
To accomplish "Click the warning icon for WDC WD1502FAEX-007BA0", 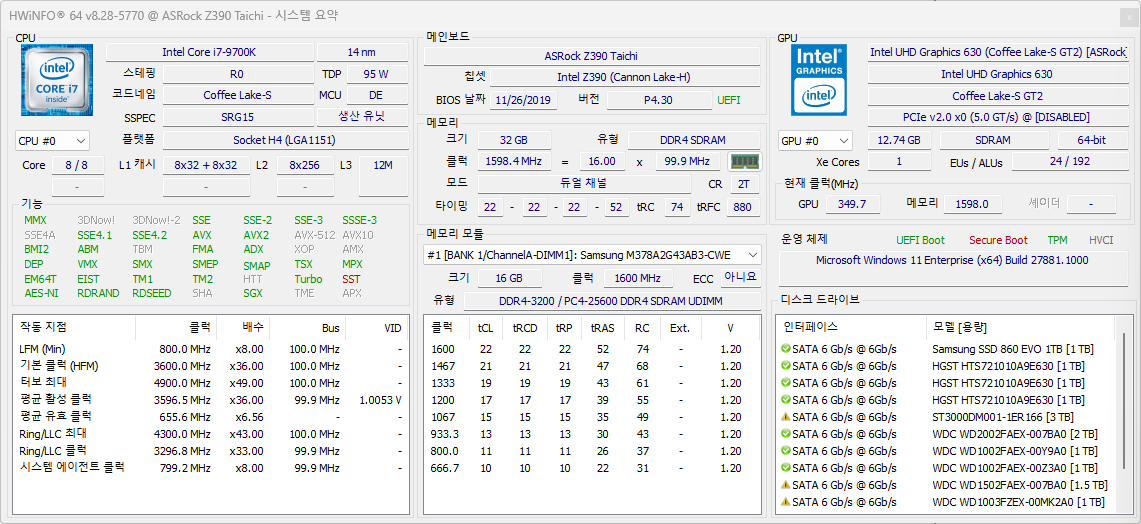I will [x=785, y=485].
